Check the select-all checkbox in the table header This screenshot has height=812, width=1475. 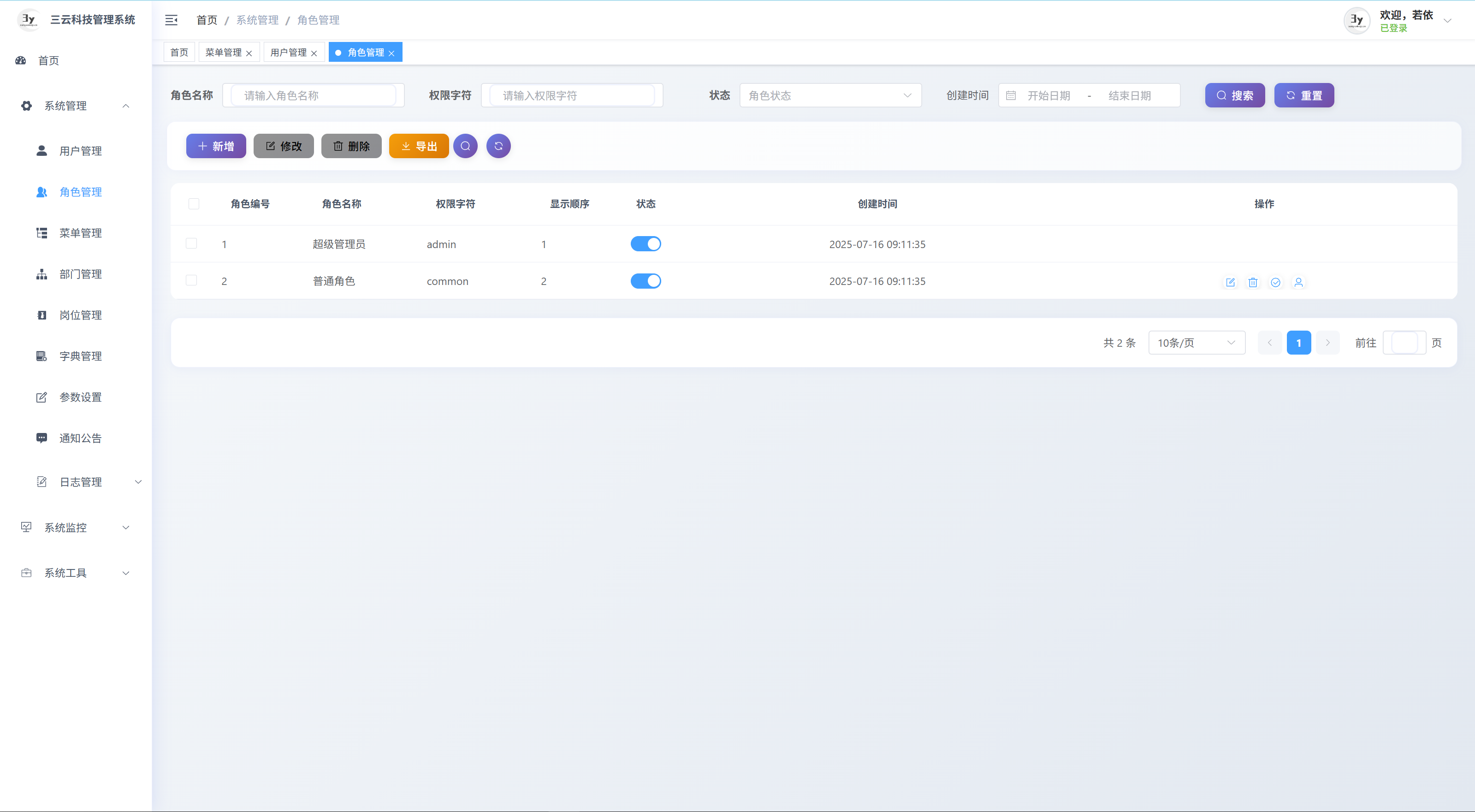pyautogui.click(x=194, y=204)
